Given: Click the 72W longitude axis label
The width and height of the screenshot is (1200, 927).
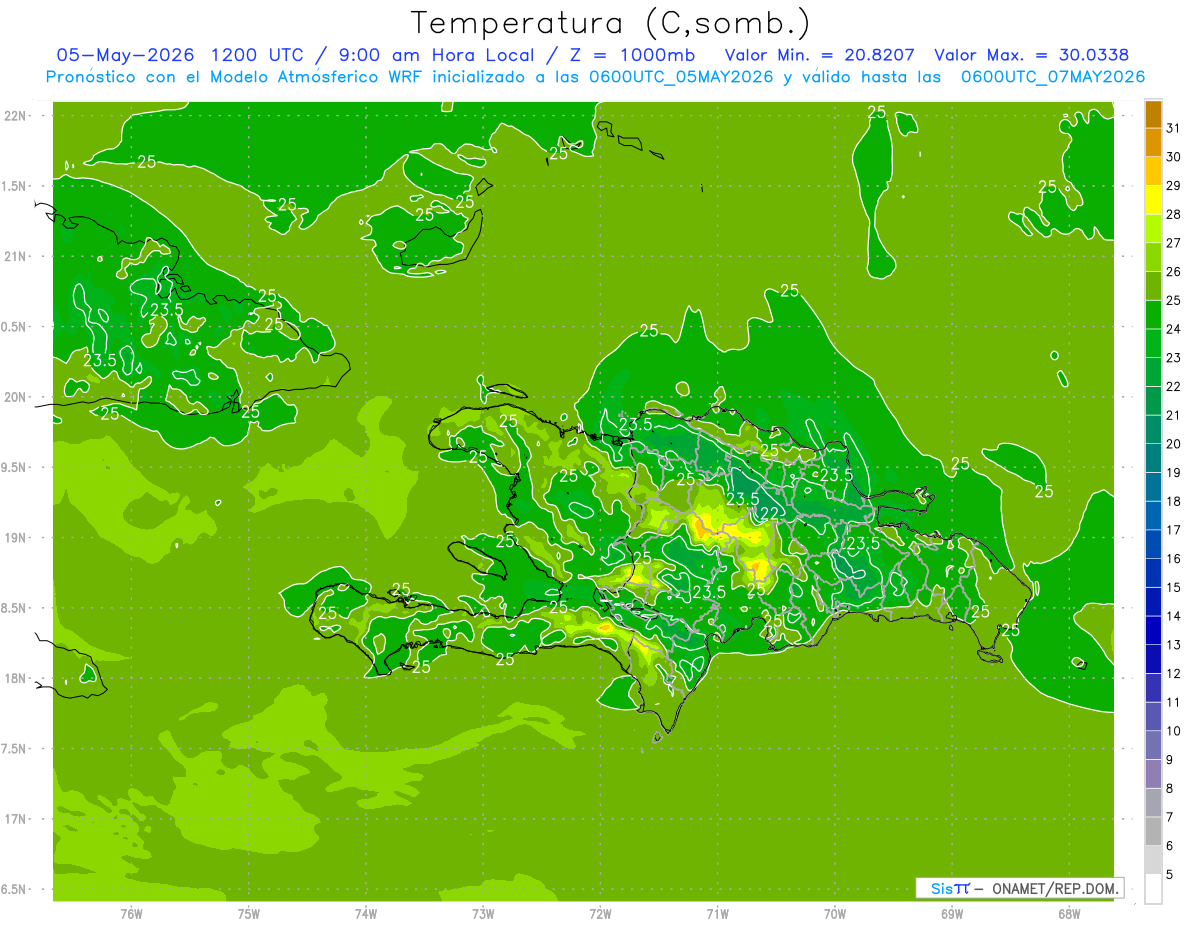Looking at the screenshot, I should click(600, 913).
